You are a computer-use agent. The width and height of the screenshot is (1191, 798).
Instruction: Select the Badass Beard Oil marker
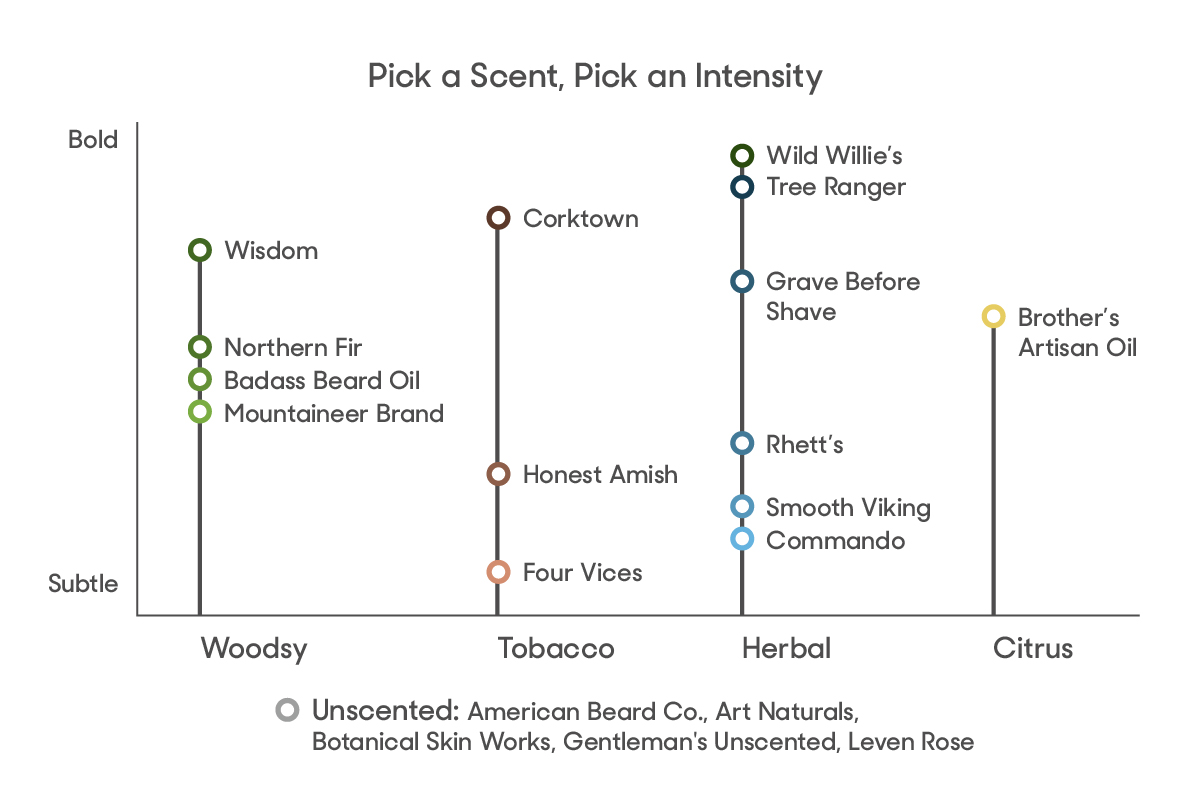click(x=200, y=379)
